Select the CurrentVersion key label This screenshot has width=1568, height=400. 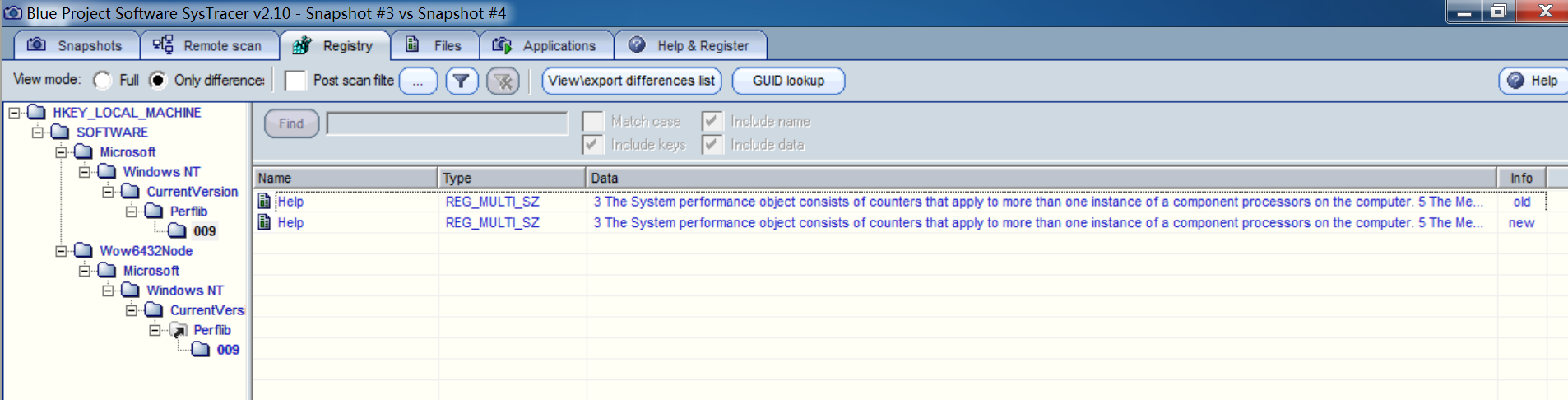click(x=192, y=192)
